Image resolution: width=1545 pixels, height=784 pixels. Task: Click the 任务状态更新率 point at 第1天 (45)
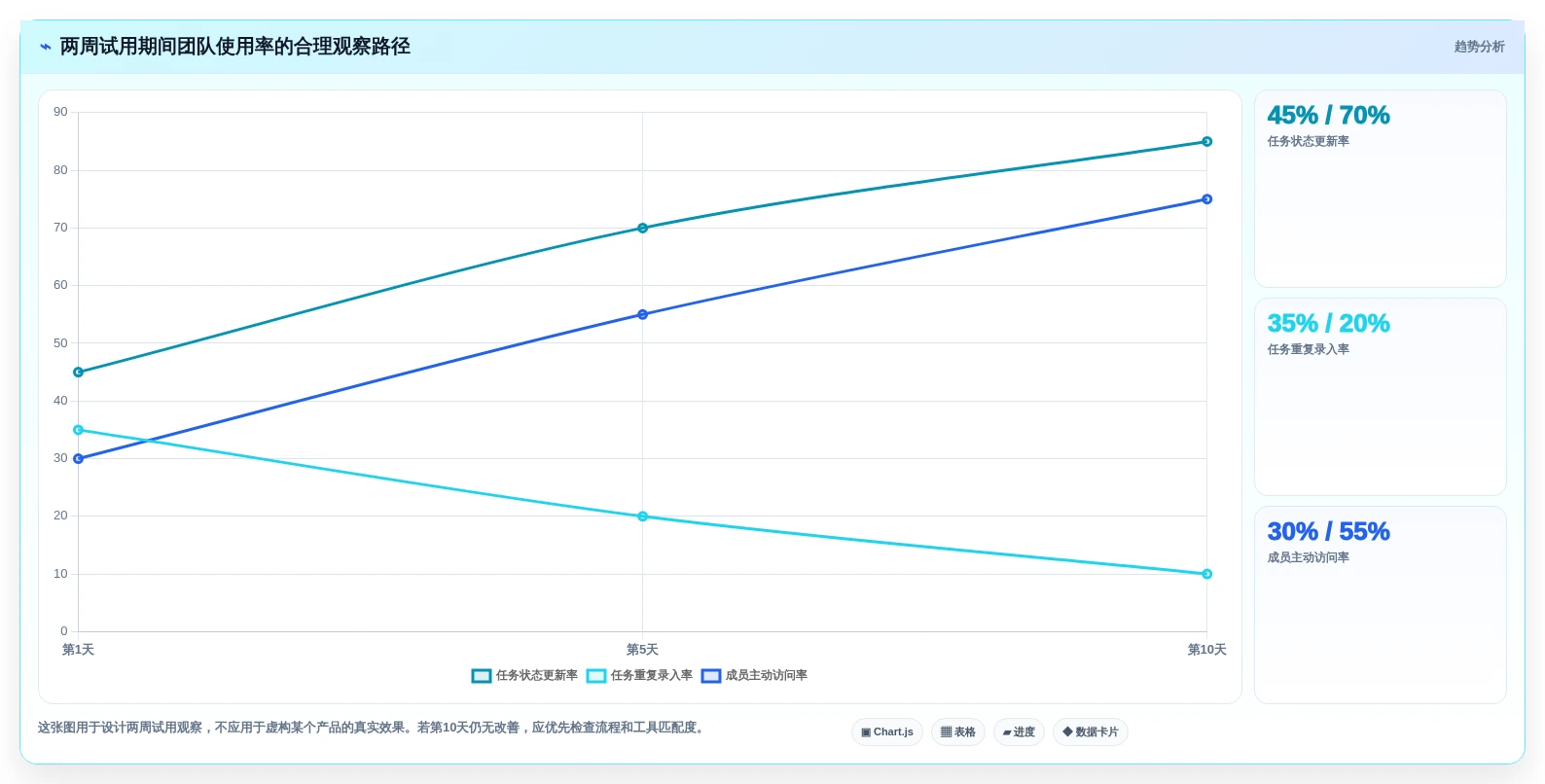(x=79, y=373)
